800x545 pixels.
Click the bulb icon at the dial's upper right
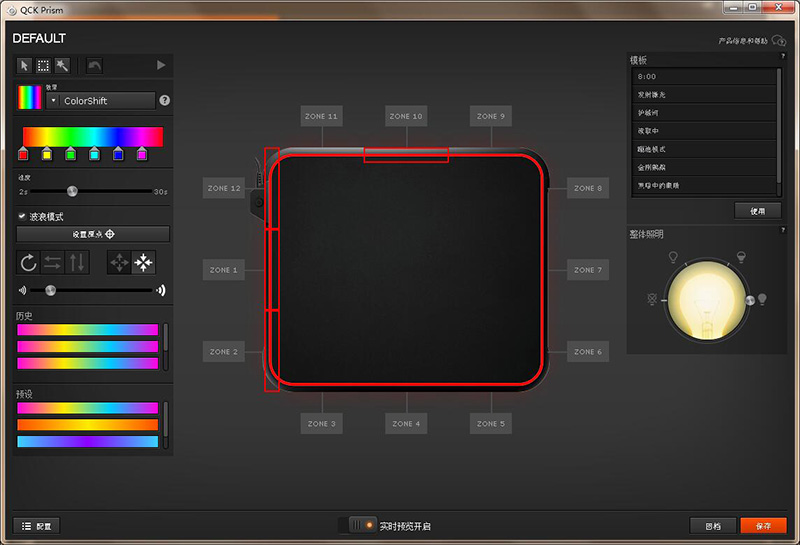tap(741, 256)
